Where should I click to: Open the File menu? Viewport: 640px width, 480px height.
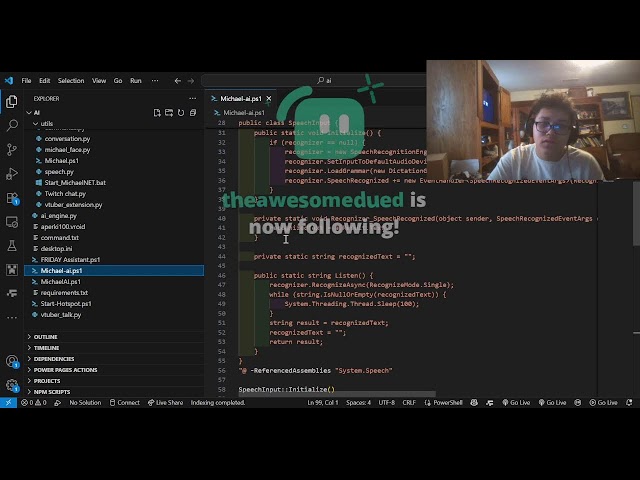coord(27,81)
